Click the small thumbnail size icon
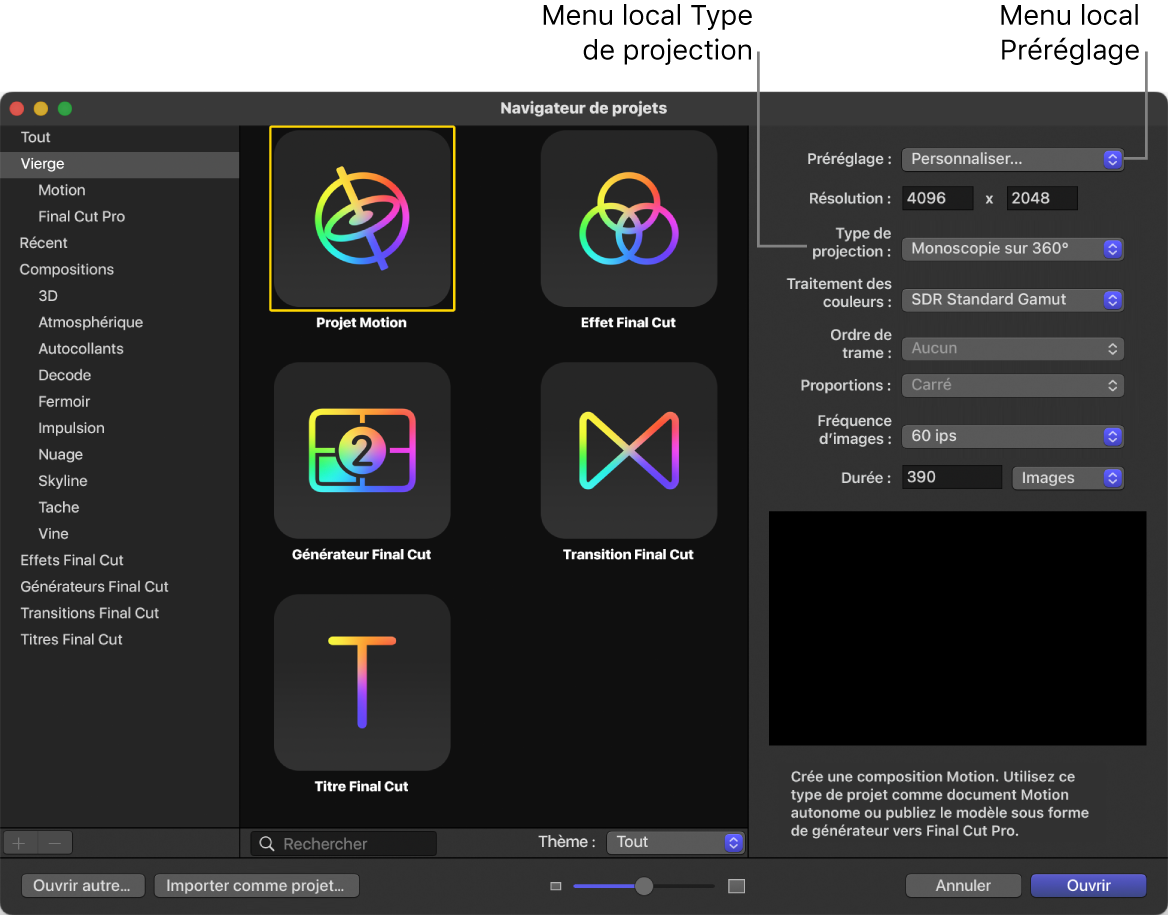1169x916 pixels. tap(556, 885)
